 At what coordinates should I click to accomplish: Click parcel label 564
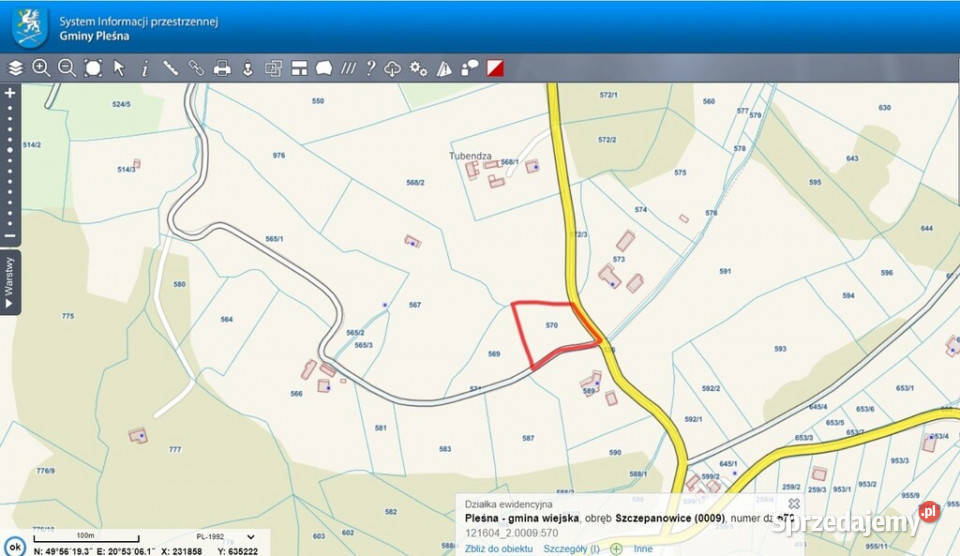click(227, 320)
